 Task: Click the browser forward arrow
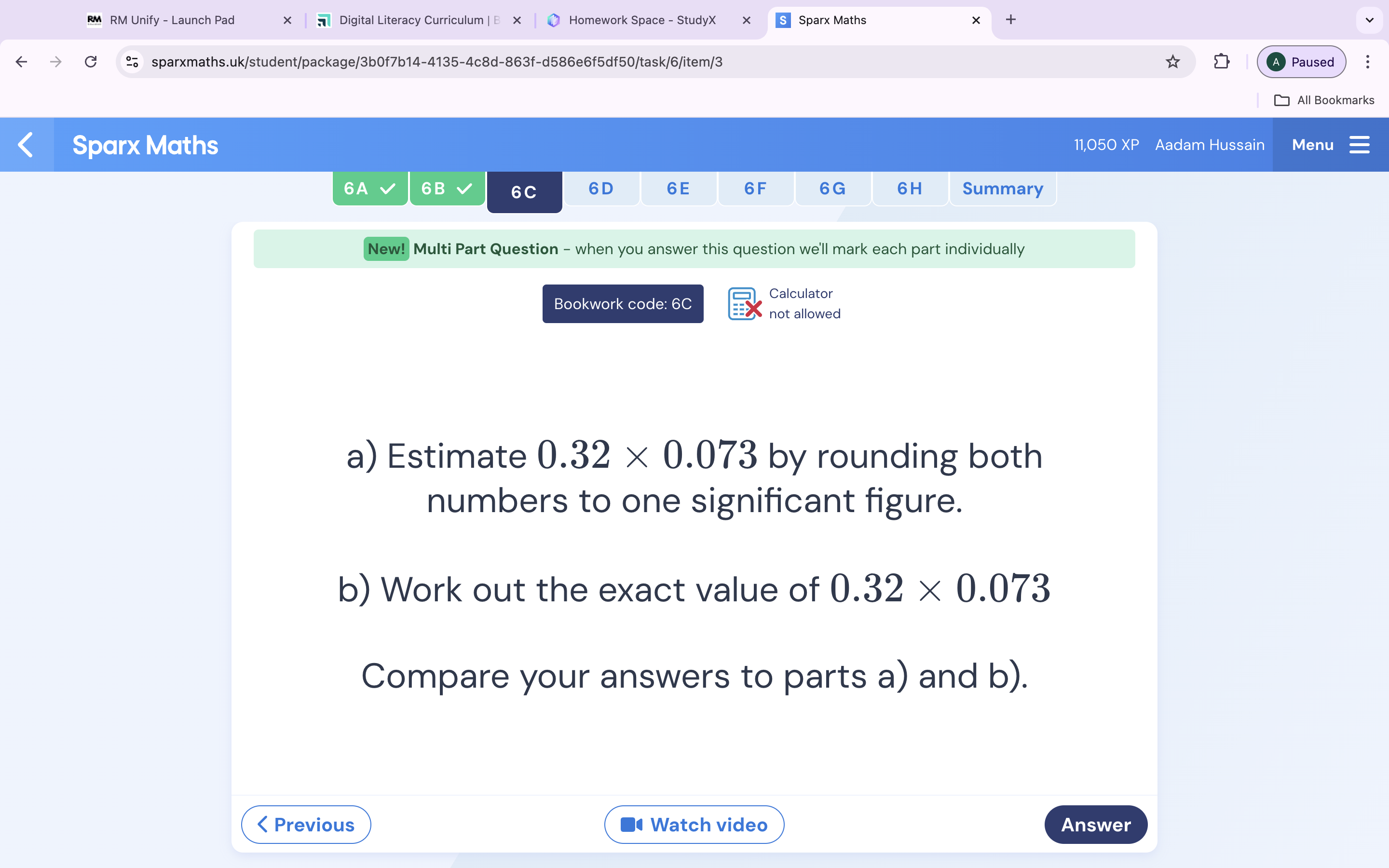coord(55,61)
